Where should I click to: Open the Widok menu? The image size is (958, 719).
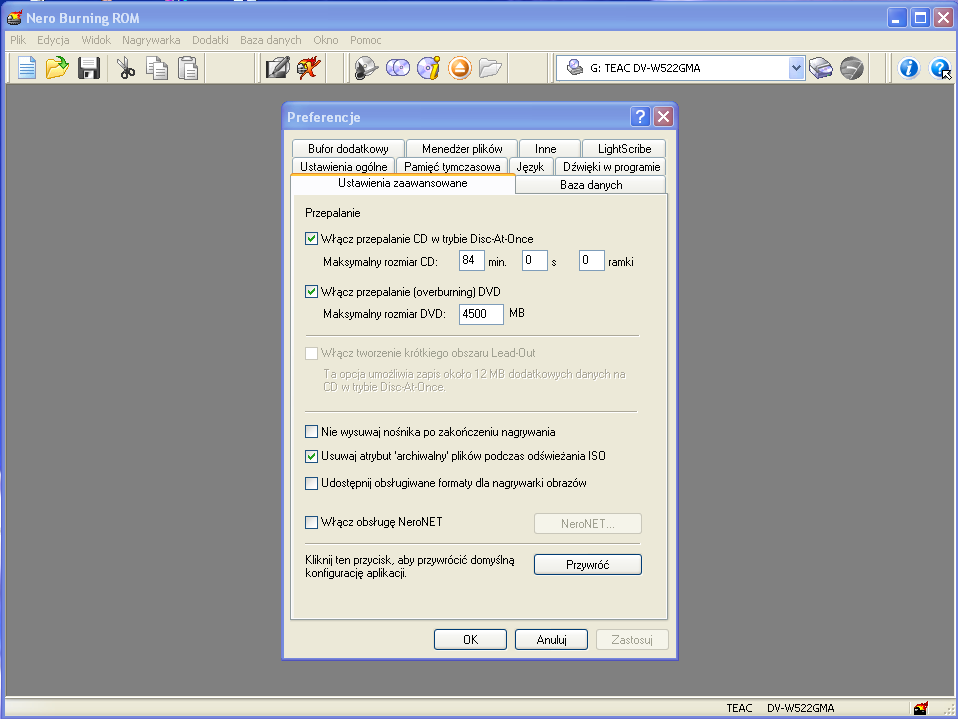point(96,40)
